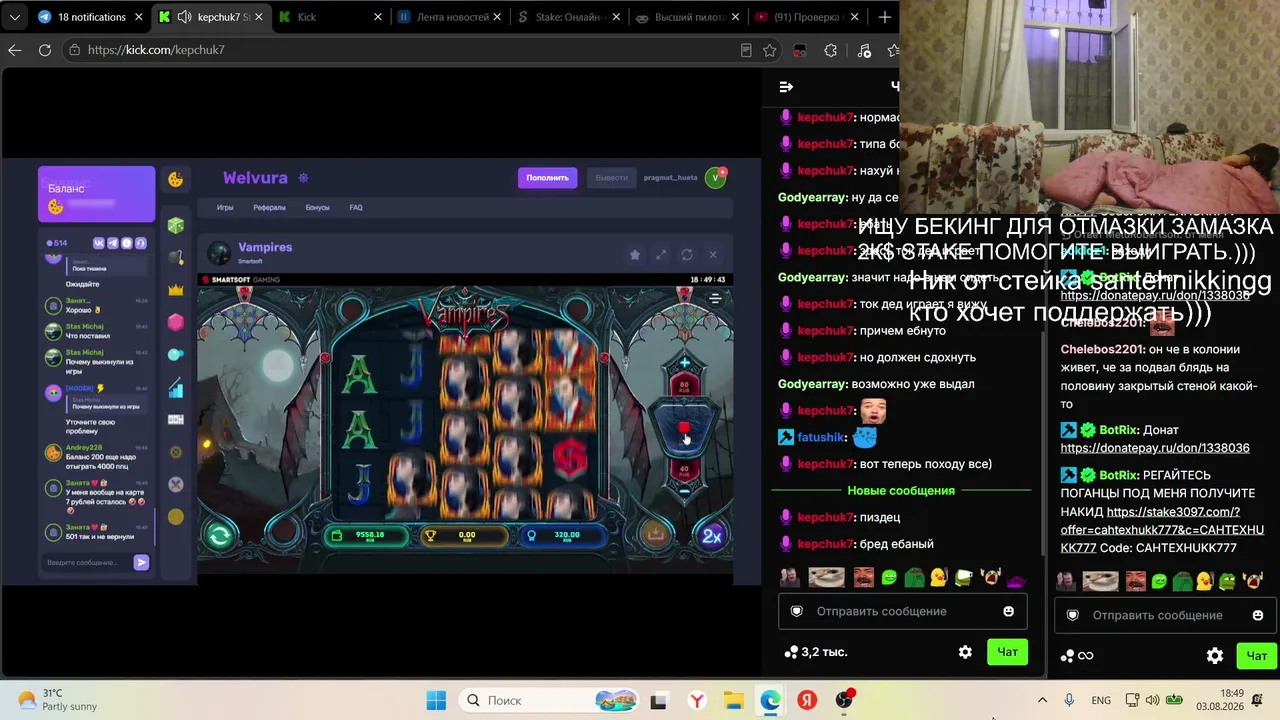Open the slot hamburger menu

(715, 298)
